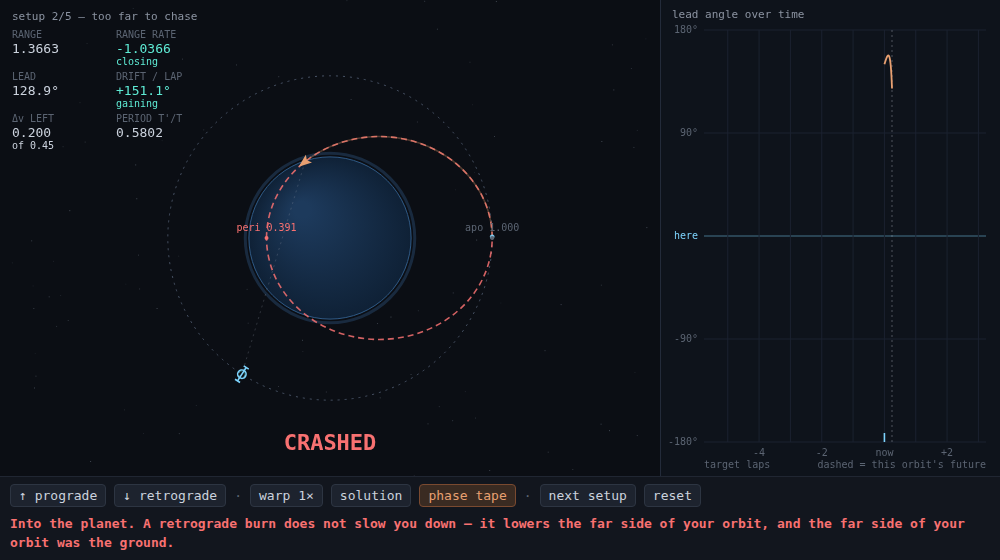Click the 'here' zero line on the chart
Image resolution: width=1000 pixels, height=560 pixels.
[x=845, y=236]
